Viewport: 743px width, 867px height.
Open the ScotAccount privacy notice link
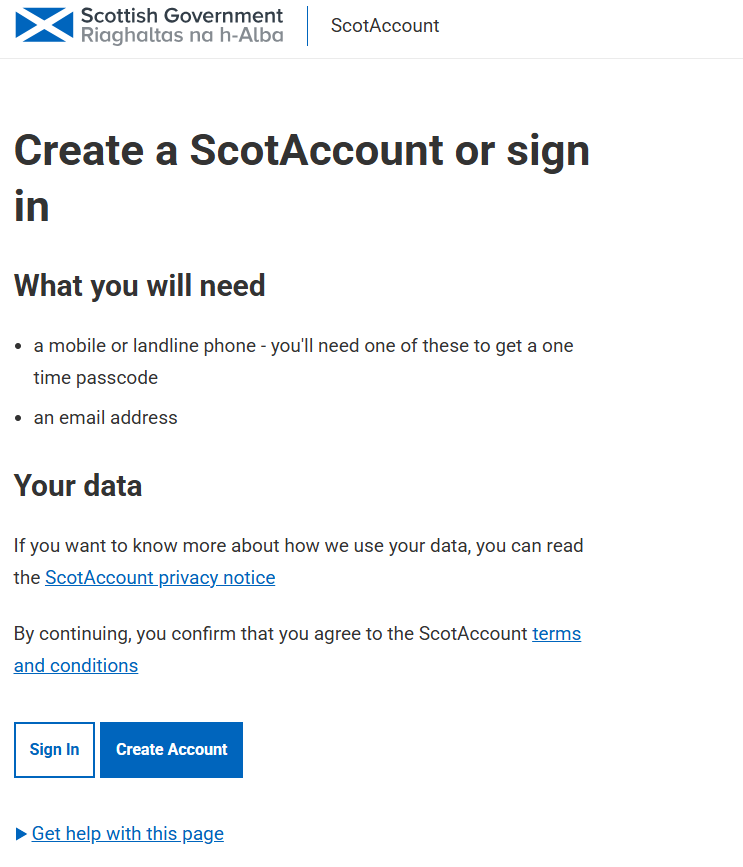[x=160, y=577]
